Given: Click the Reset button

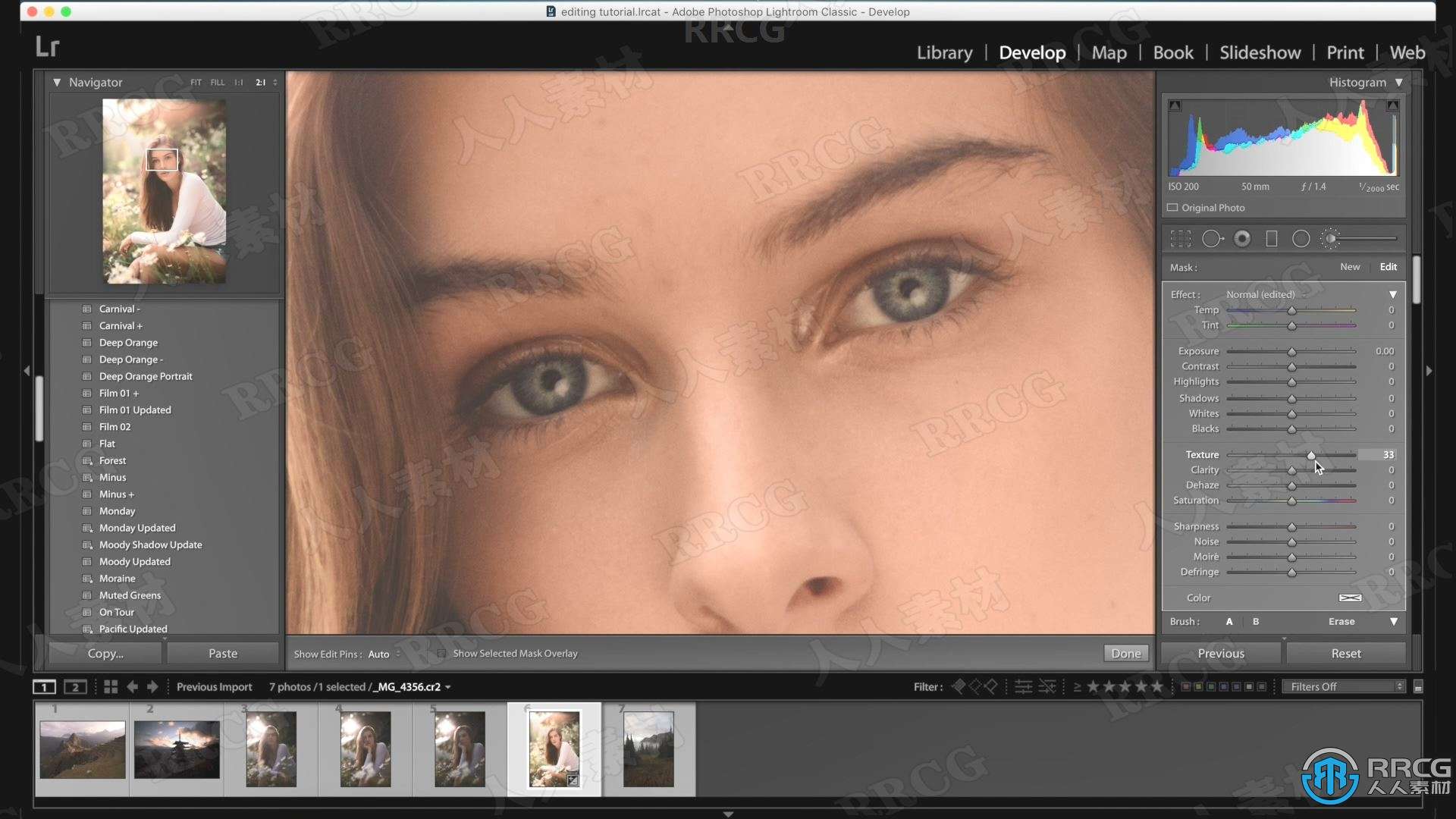Looking at the screenshot, I should click(1346, 653).
